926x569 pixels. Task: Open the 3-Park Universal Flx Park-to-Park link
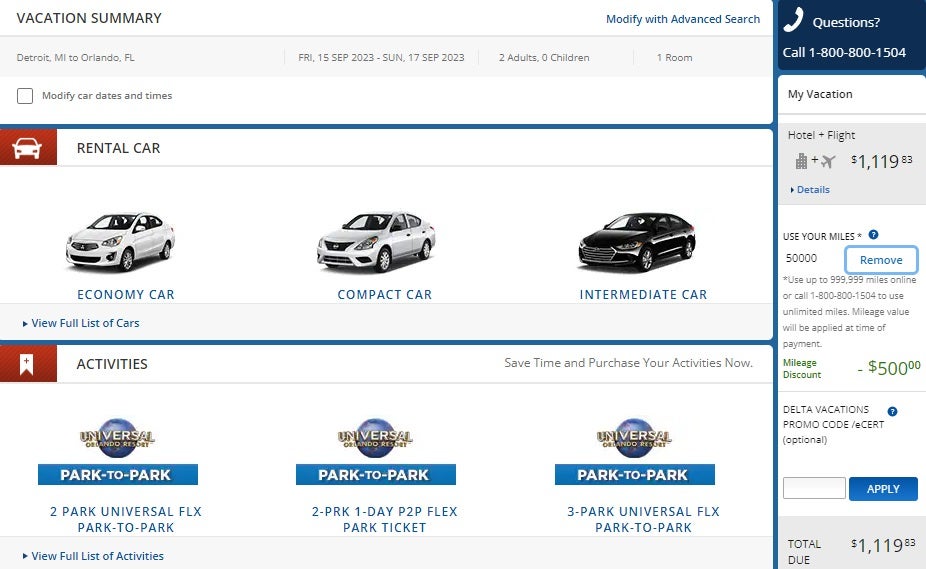click(x=643, y=519)
